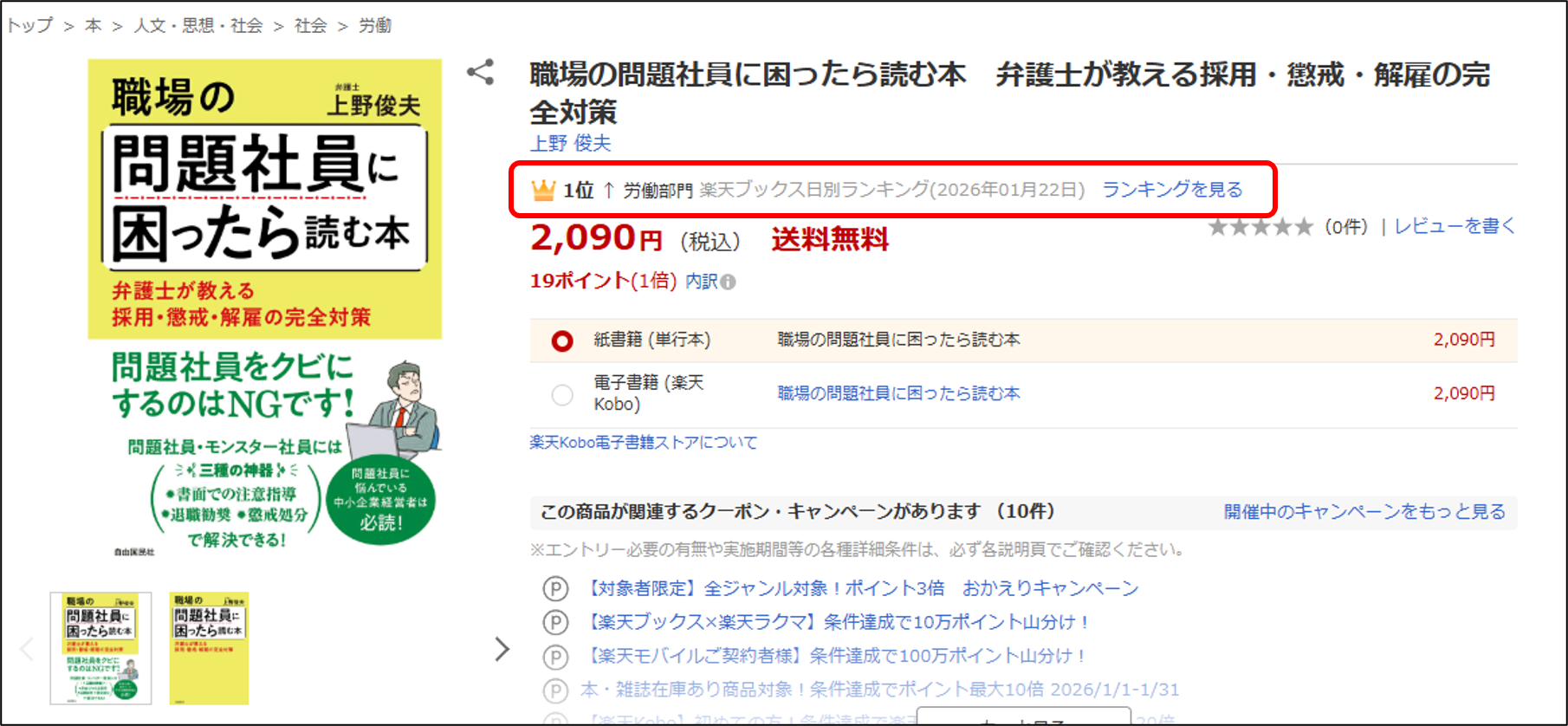
Task: Click P icon beside 楽天ラクマ campaign
Action: [555, 622]
